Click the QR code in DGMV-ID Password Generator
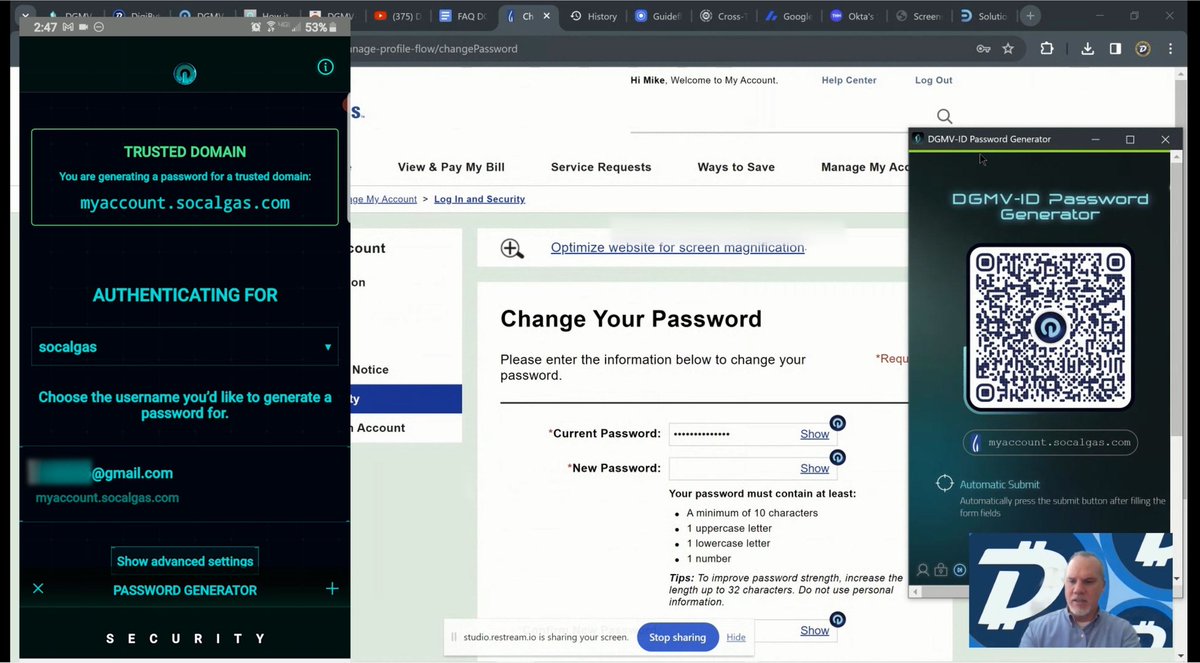Image resolution: width=1200 pixels, height=663 pixels. click(1049, 328)
